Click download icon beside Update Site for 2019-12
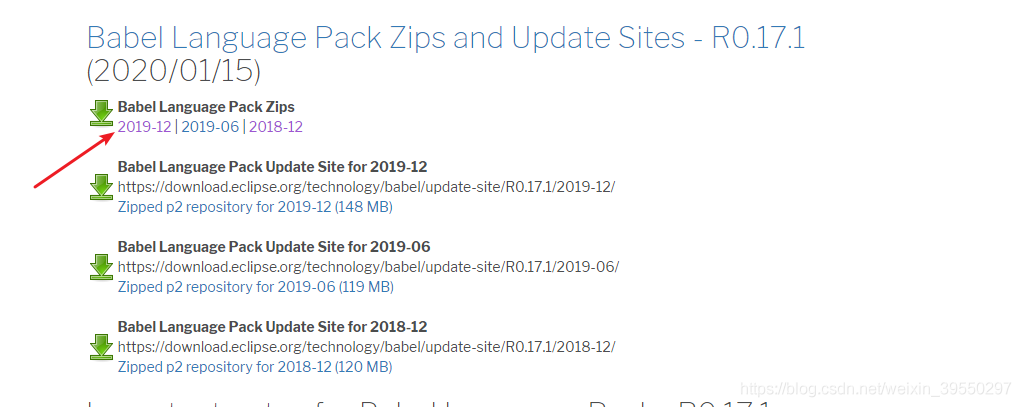The height and width of the screenshot is (407, 1021). [101, 186]
